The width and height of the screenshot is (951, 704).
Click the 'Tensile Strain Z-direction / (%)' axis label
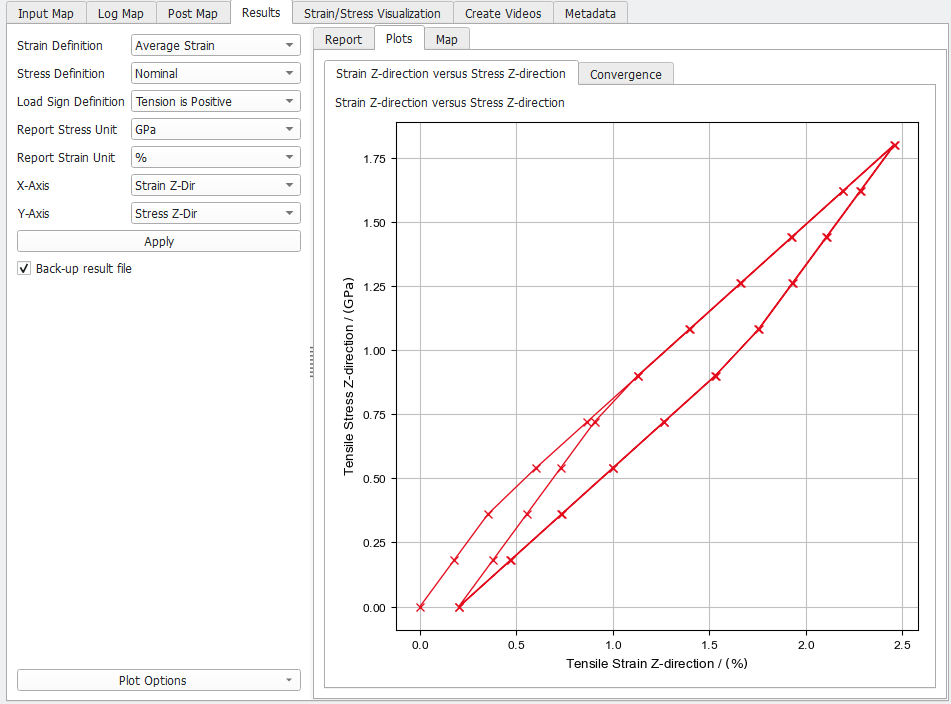point(657,663)
